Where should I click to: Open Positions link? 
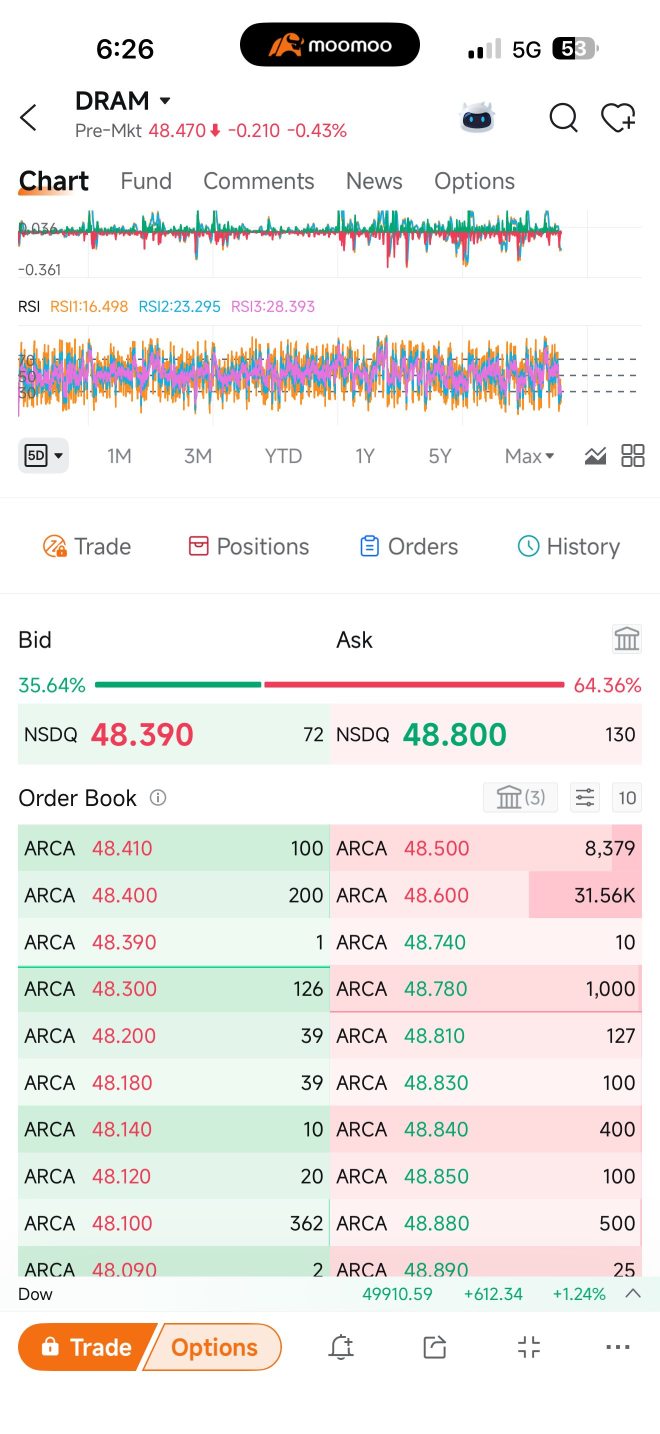coord(249,546)
